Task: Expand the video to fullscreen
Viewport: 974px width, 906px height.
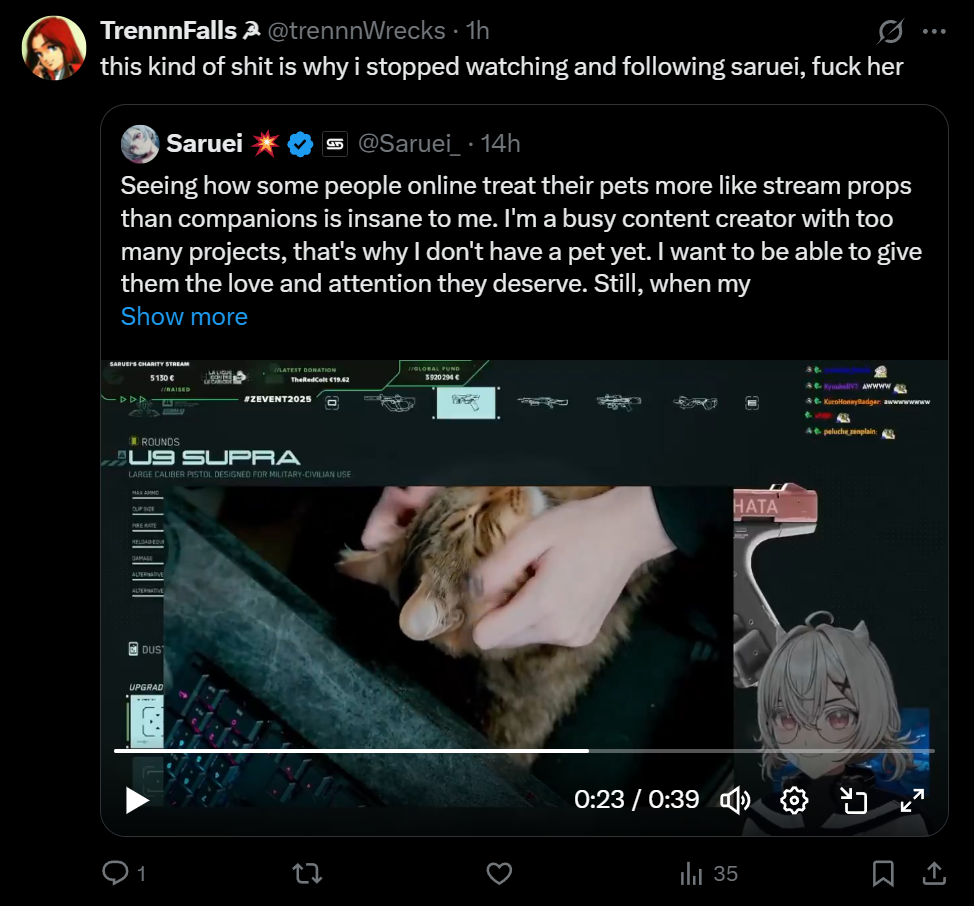Action: pyautogui.click(x=912, y=800)
